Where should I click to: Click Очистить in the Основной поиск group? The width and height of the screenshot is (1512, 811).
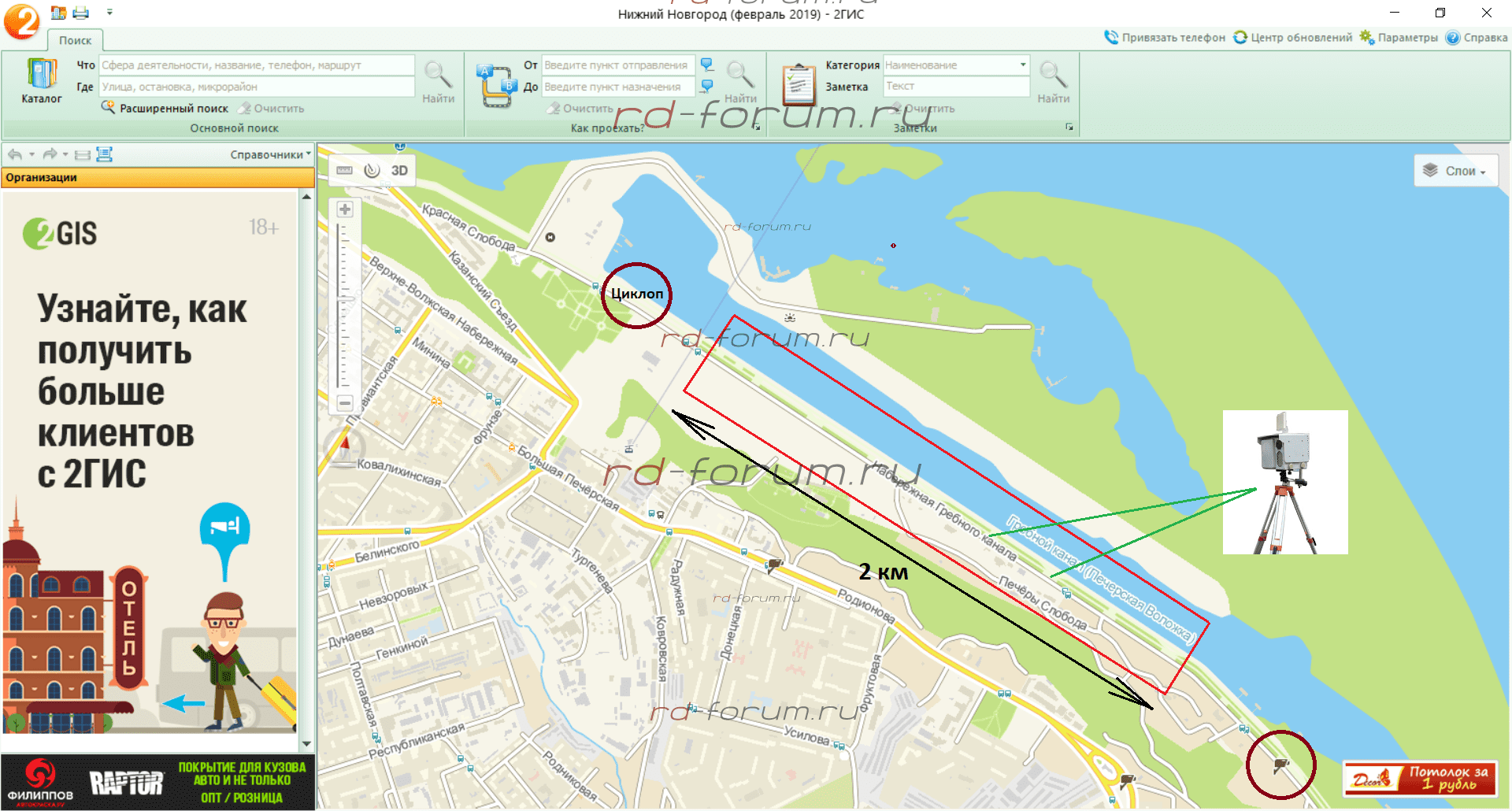point(272,109)
